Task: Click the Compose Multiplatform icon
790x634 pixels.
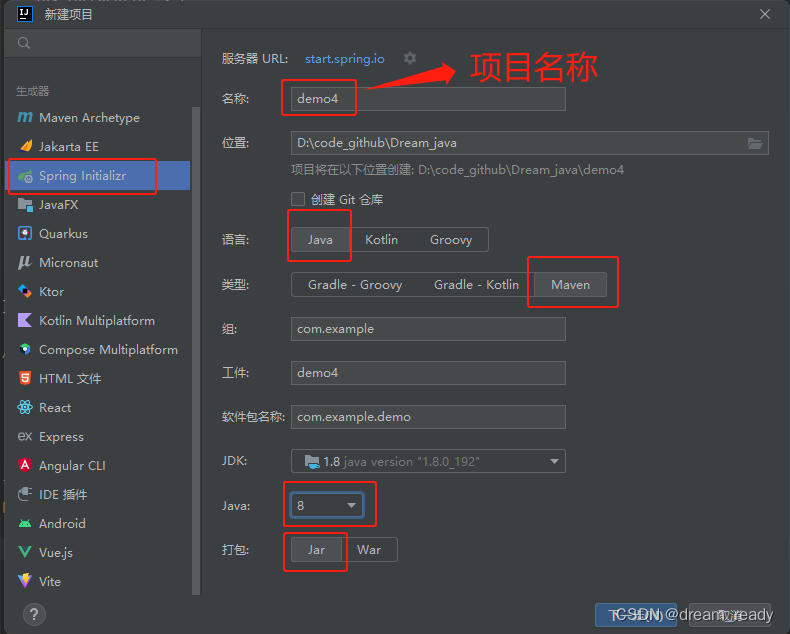Action: point(25,349)
